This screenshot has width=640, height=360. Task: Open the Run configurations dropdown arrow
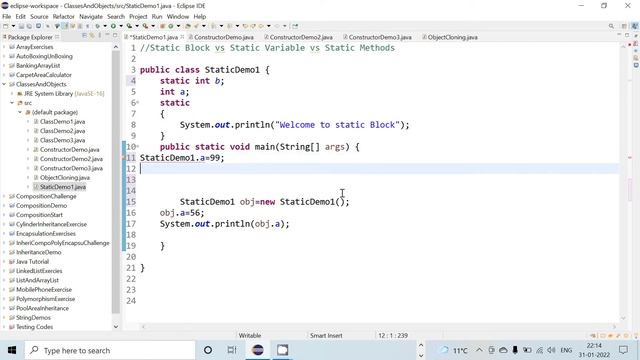point(121,26)
